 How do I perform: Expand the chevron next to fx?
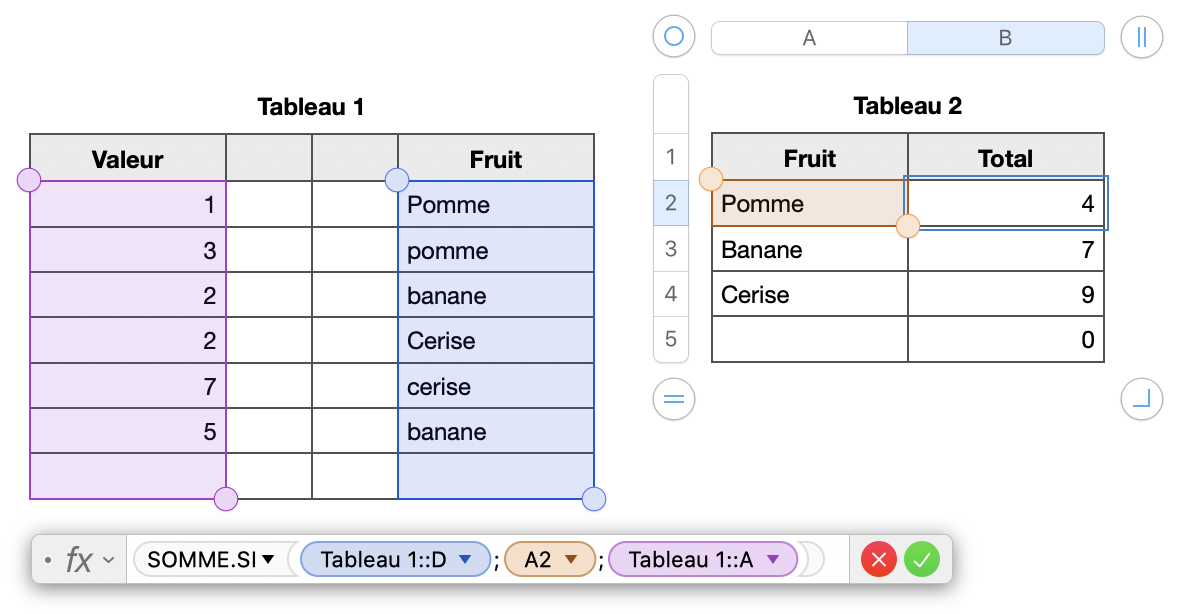pyautogui.click(x=109, y=560)
